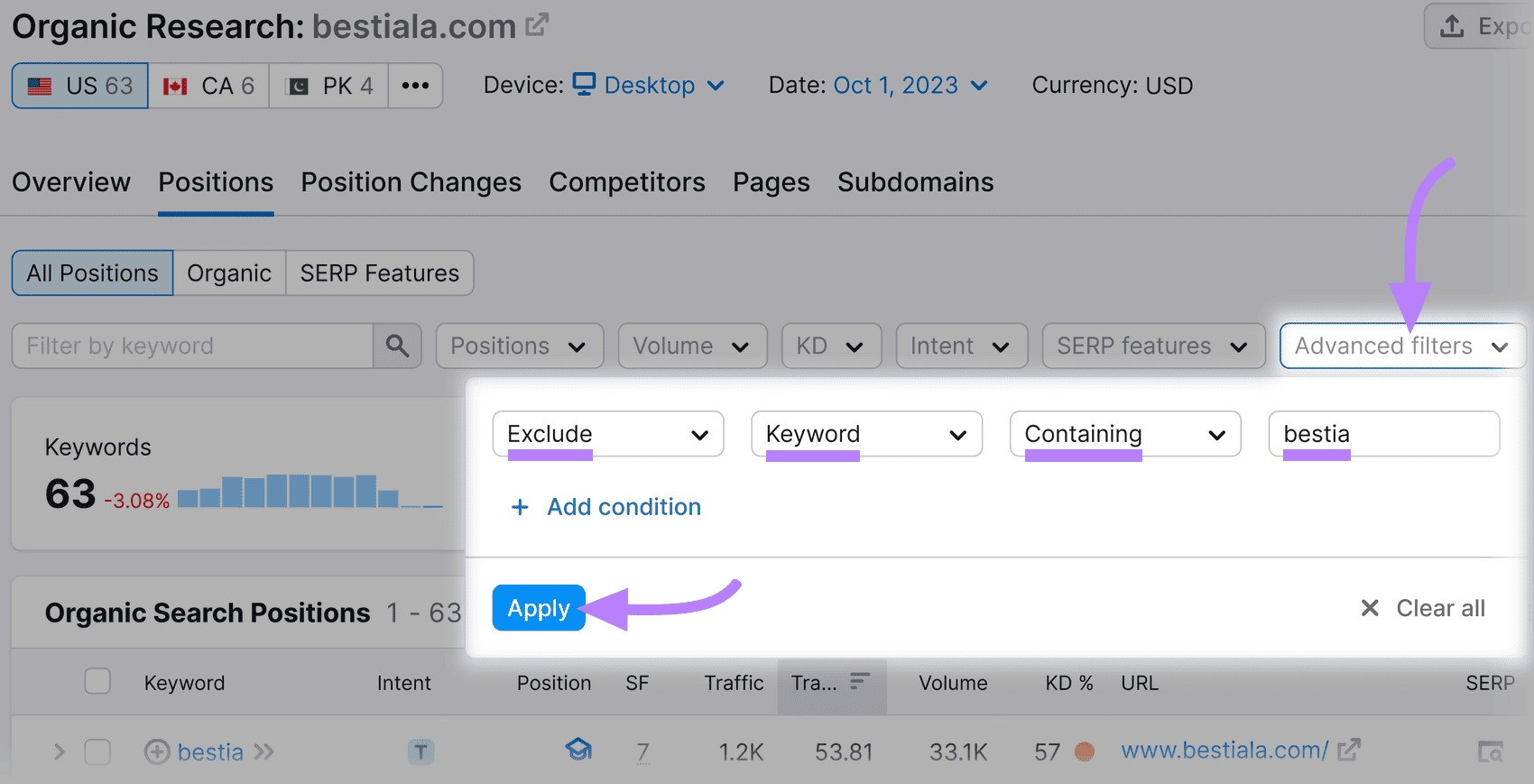Select the SERP Features tab

click(379, 273)
